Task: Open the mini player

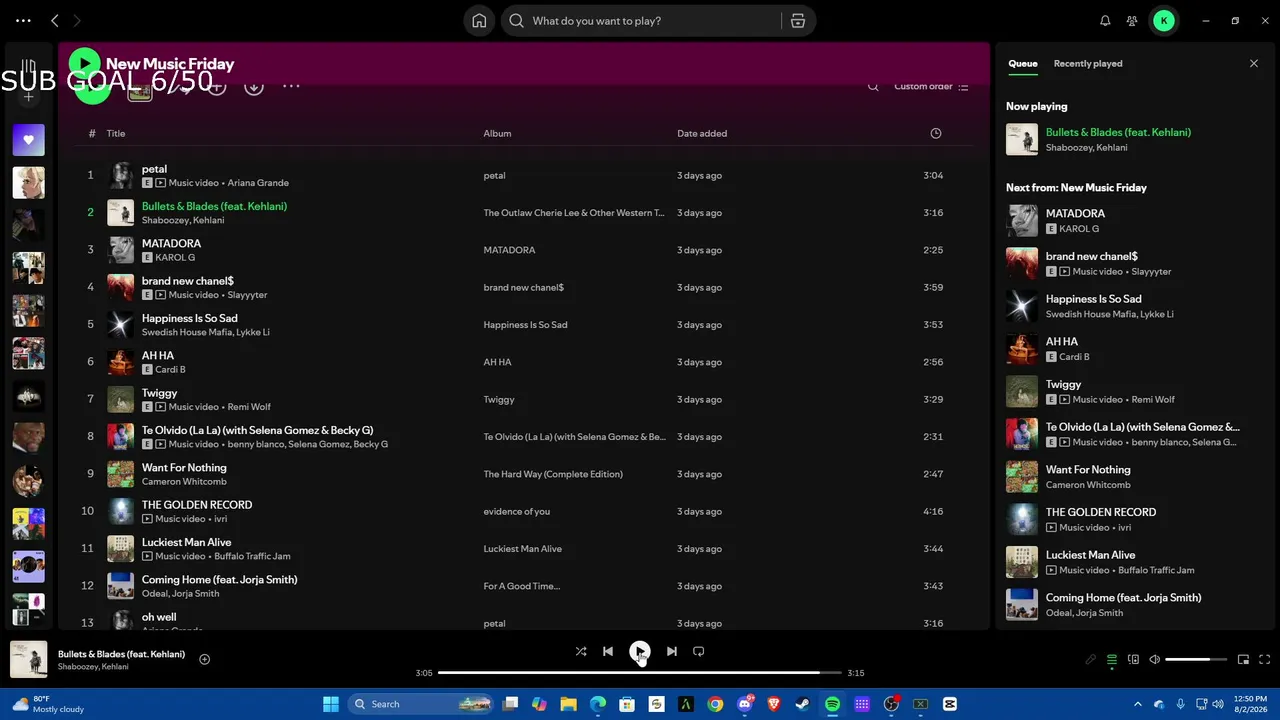Action: pos(1243,660)
